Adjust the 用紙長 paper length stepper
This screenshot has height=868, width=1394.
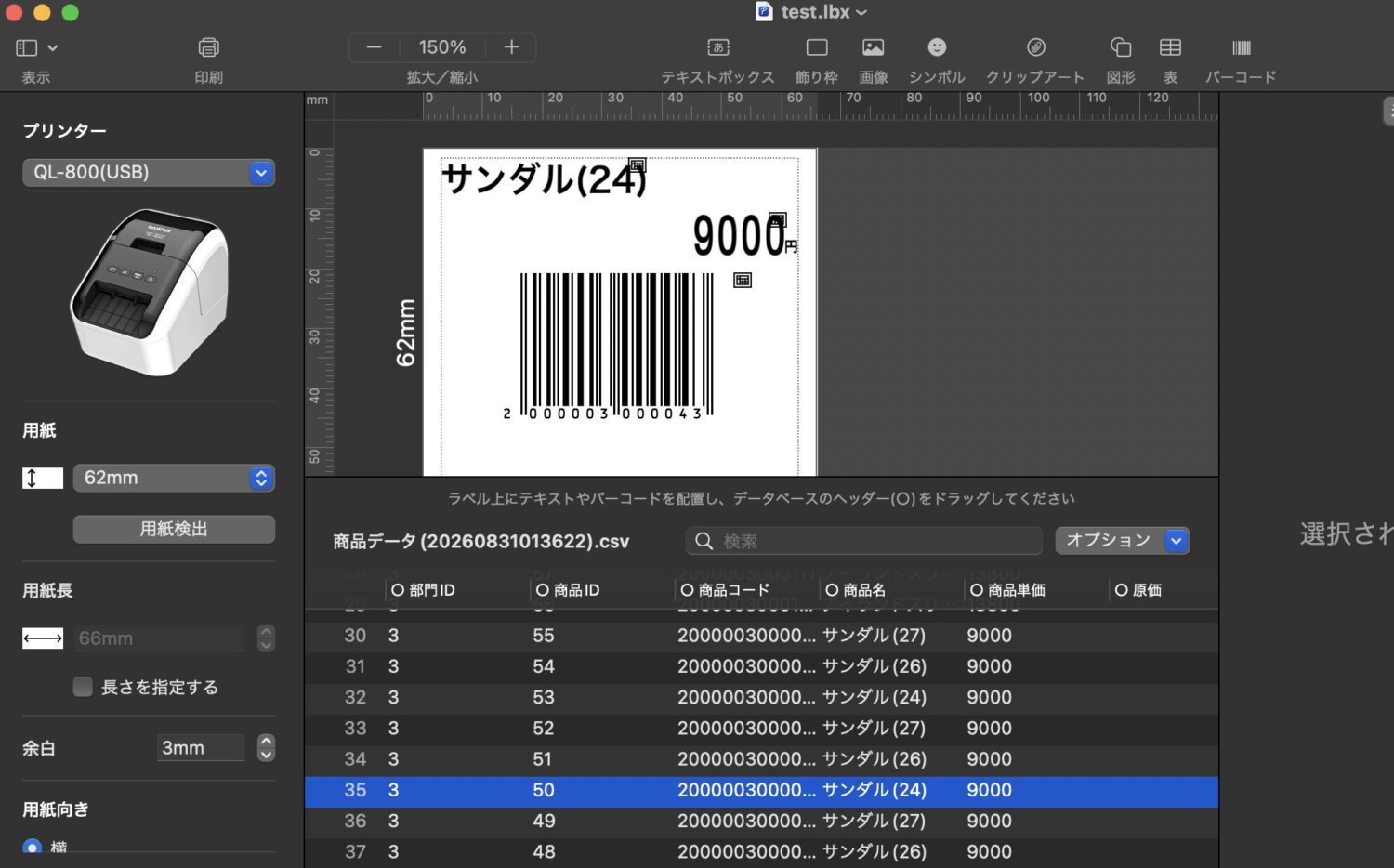266,638
